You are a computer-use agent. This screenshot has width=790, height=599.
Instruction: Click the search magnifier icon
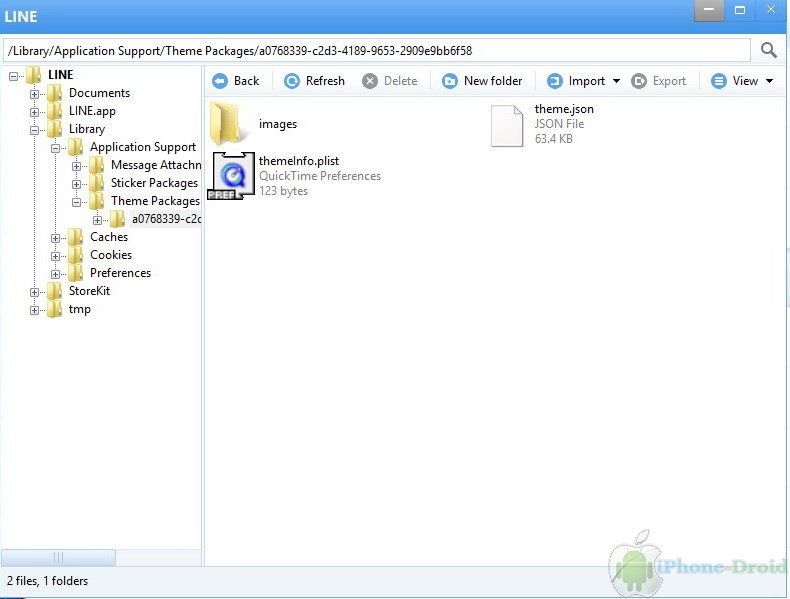point(768,50)
